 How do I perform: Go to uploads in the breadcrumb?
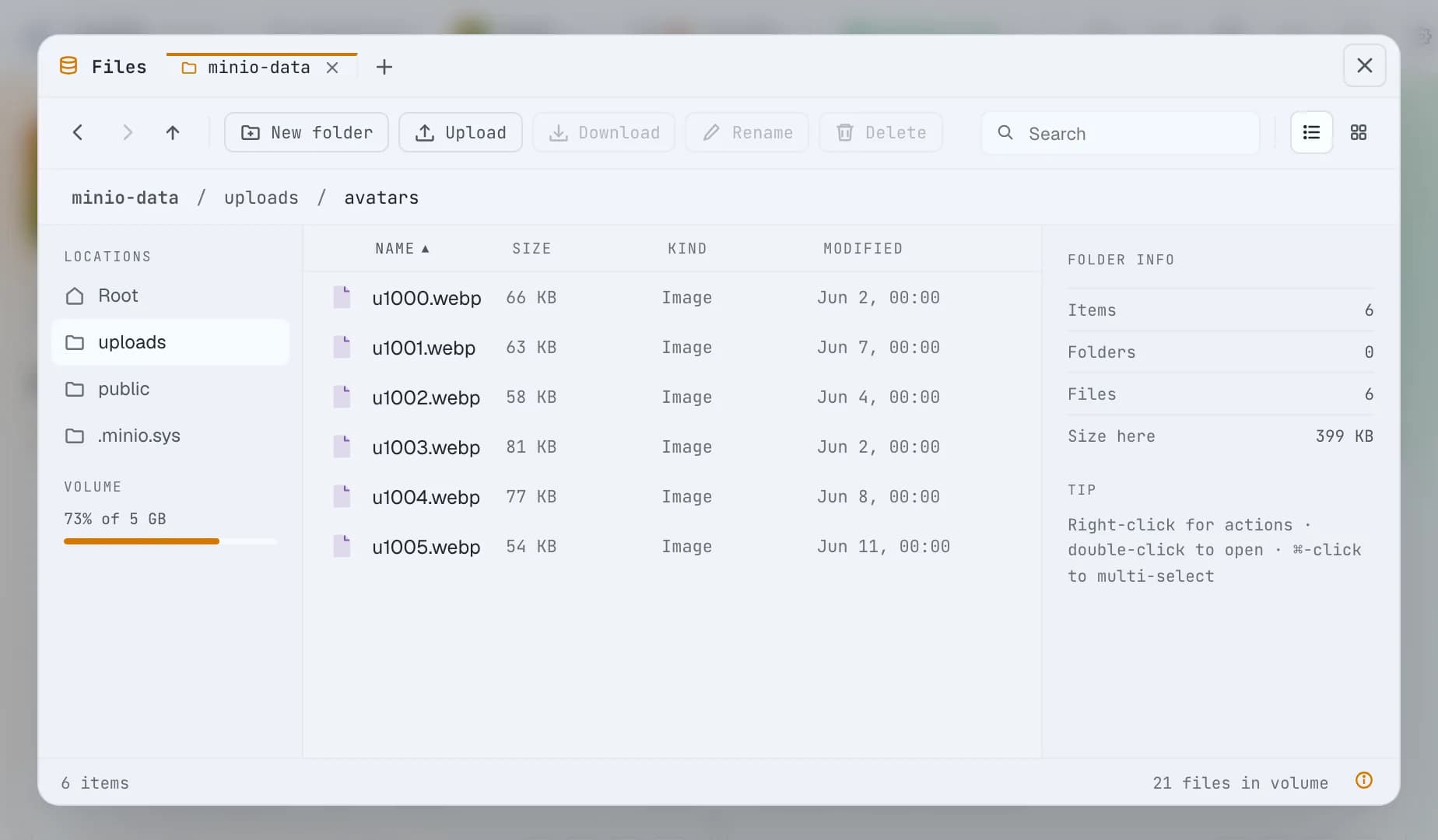tap(261, 198)
